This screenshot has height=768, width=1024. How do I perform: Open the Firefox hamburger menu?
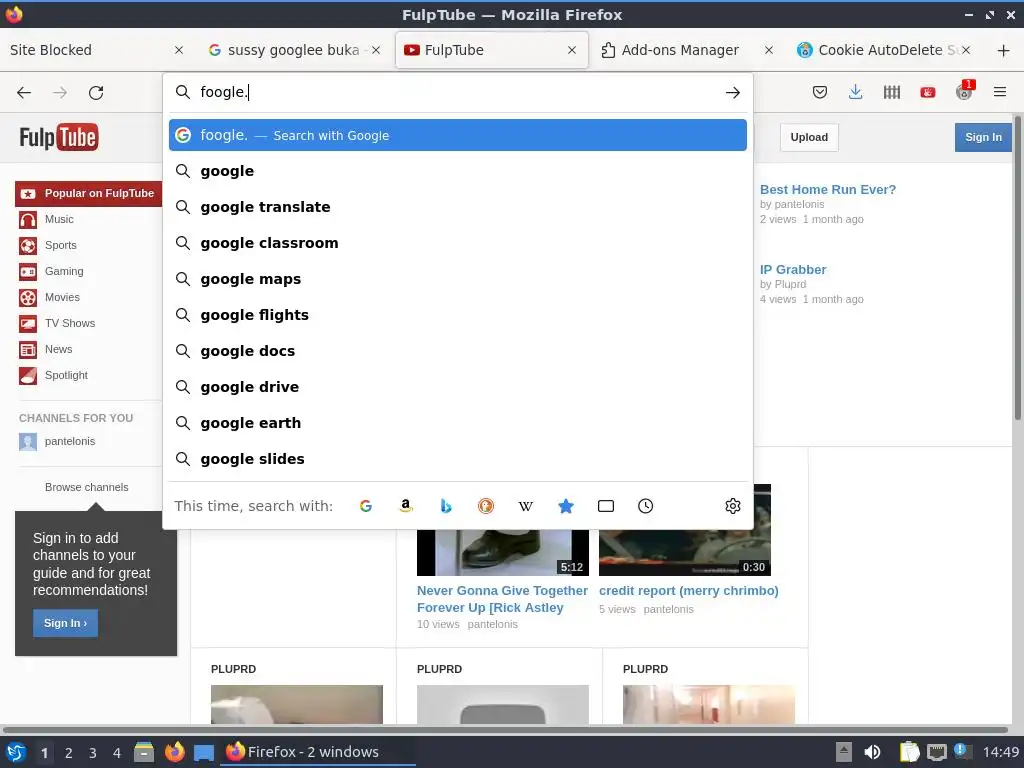coord(1000,92)
